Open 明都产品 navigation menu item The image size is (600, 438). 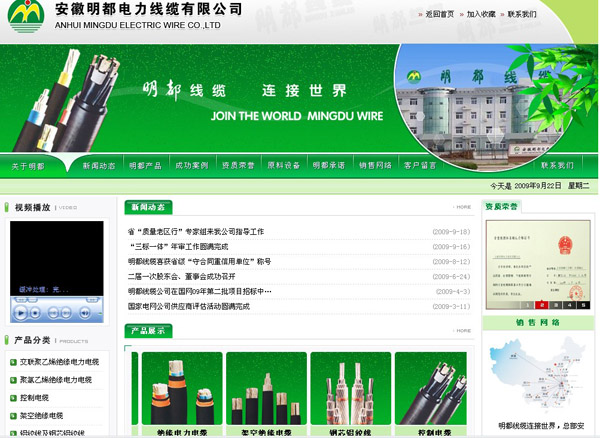point(145,166)
